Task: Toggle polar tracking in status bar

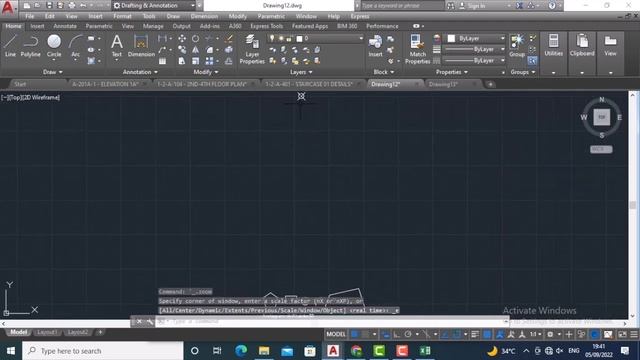Action: 407,334
